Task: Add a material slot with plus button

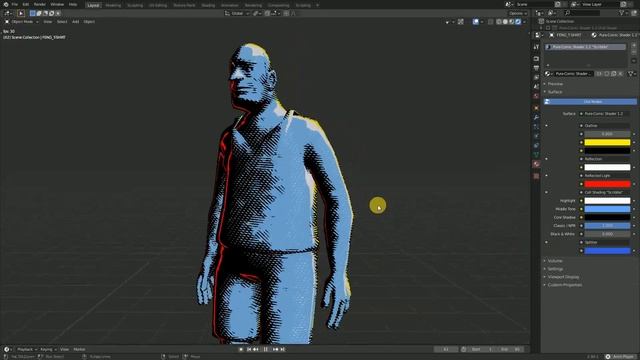Action: (x=634, y=46)
